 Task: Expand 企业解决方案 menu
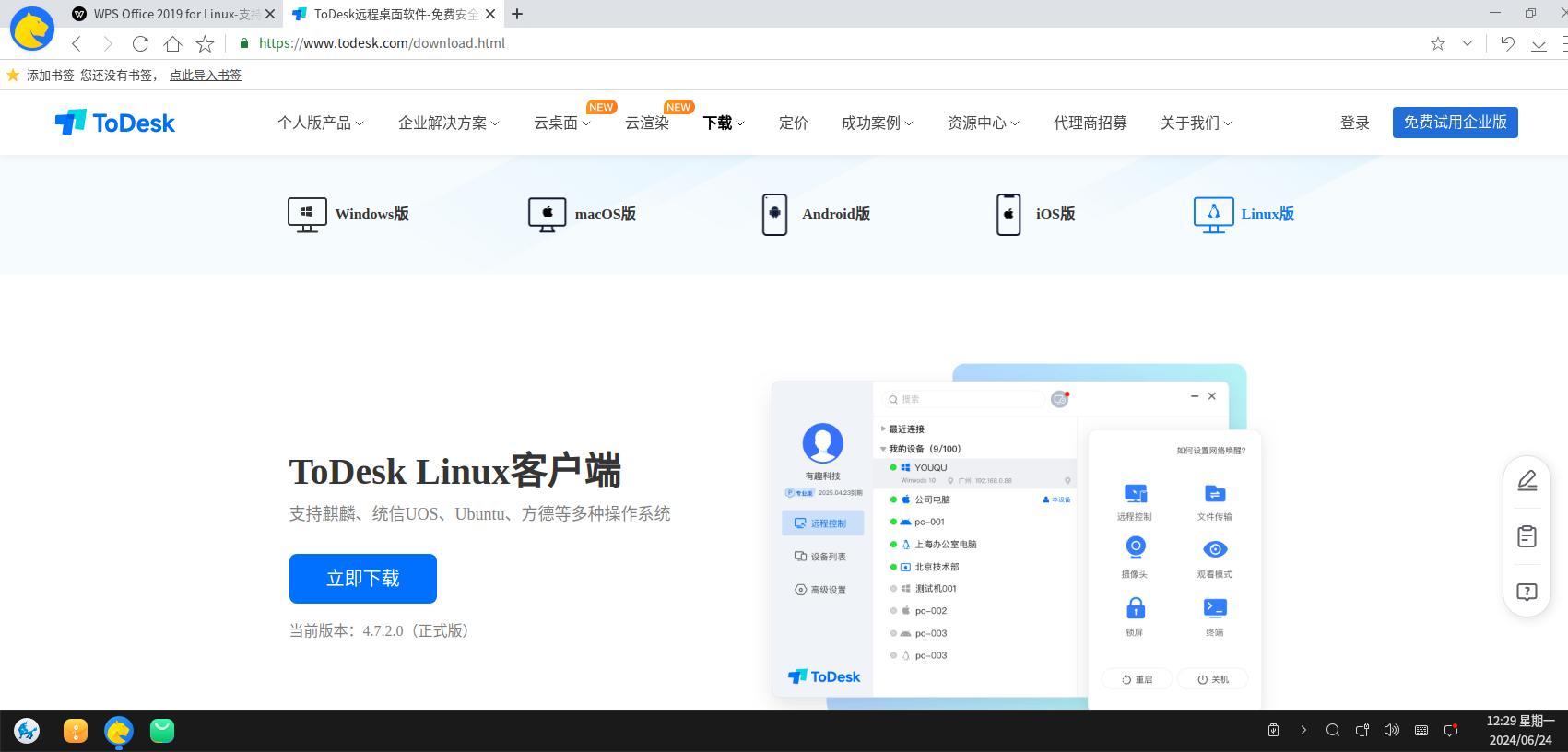[449, 123]
